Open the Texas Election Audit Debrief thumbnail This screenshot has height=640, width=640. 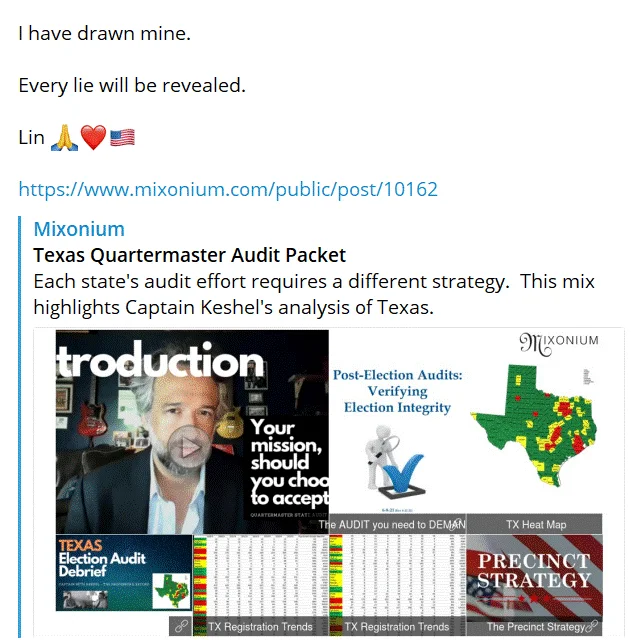click(124, 573)
